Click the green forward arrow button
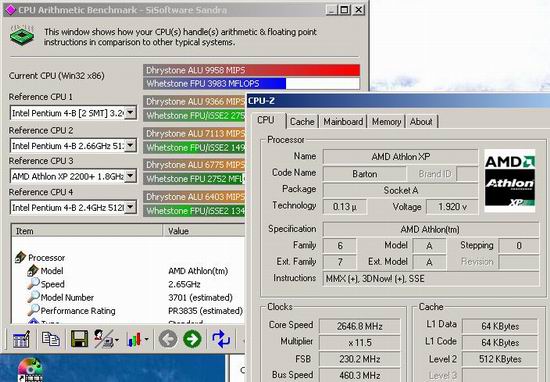Image resolution: width=550 pixels, height=382 pixels. (x=192, y=339)
